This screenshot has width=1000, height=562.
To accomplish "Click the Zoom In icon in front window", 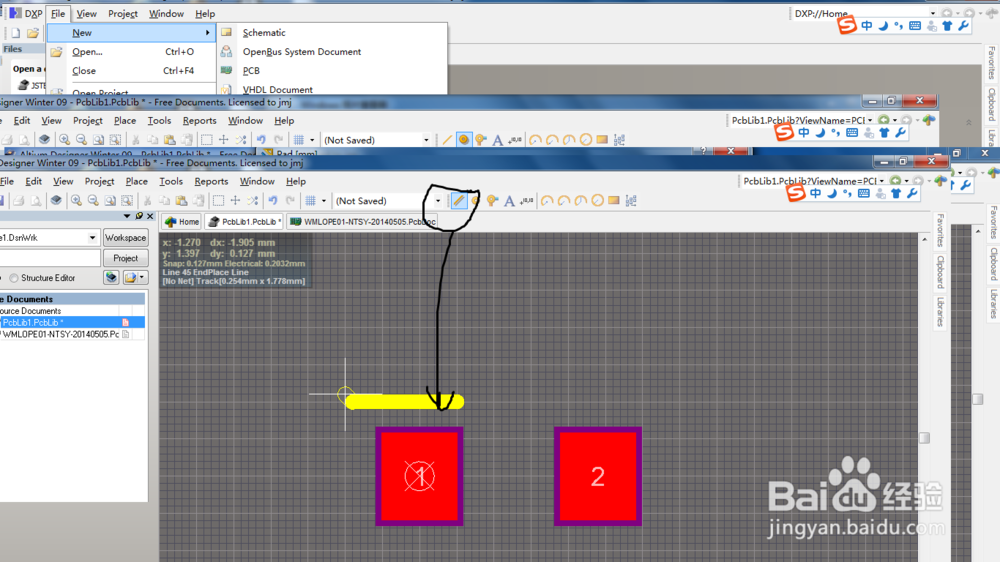I will [x=76, y=201].
